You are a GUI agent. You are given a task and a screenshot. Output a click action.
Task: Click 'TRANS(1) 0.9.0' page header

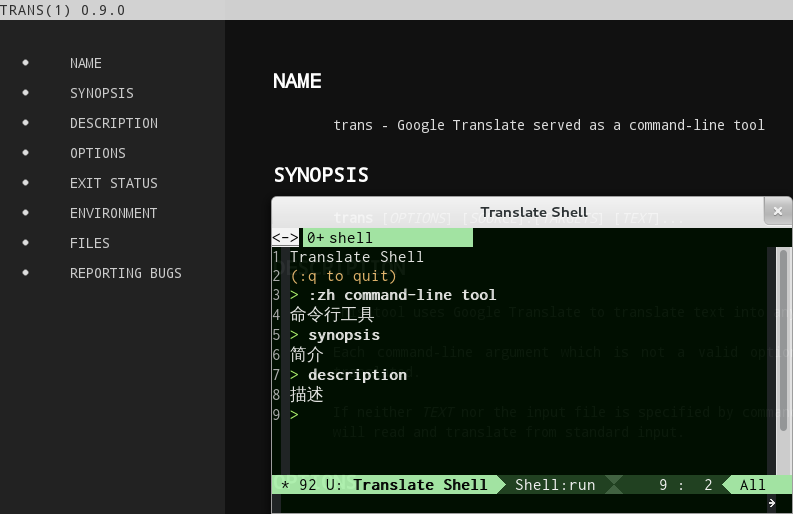click(62, 10)
